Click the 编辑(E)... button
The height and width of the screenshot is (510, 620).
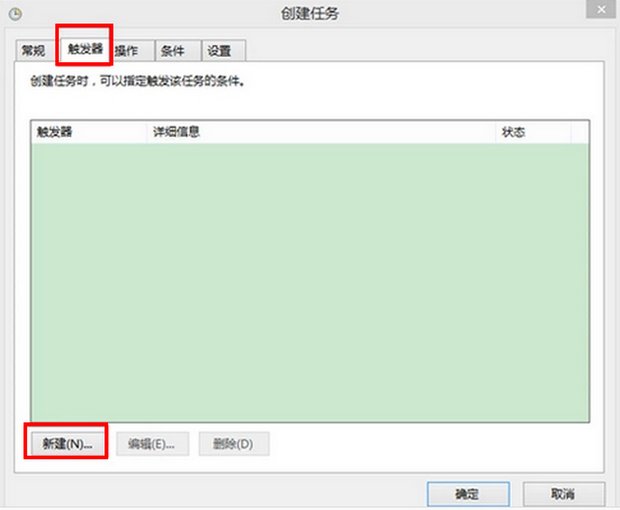152,444
